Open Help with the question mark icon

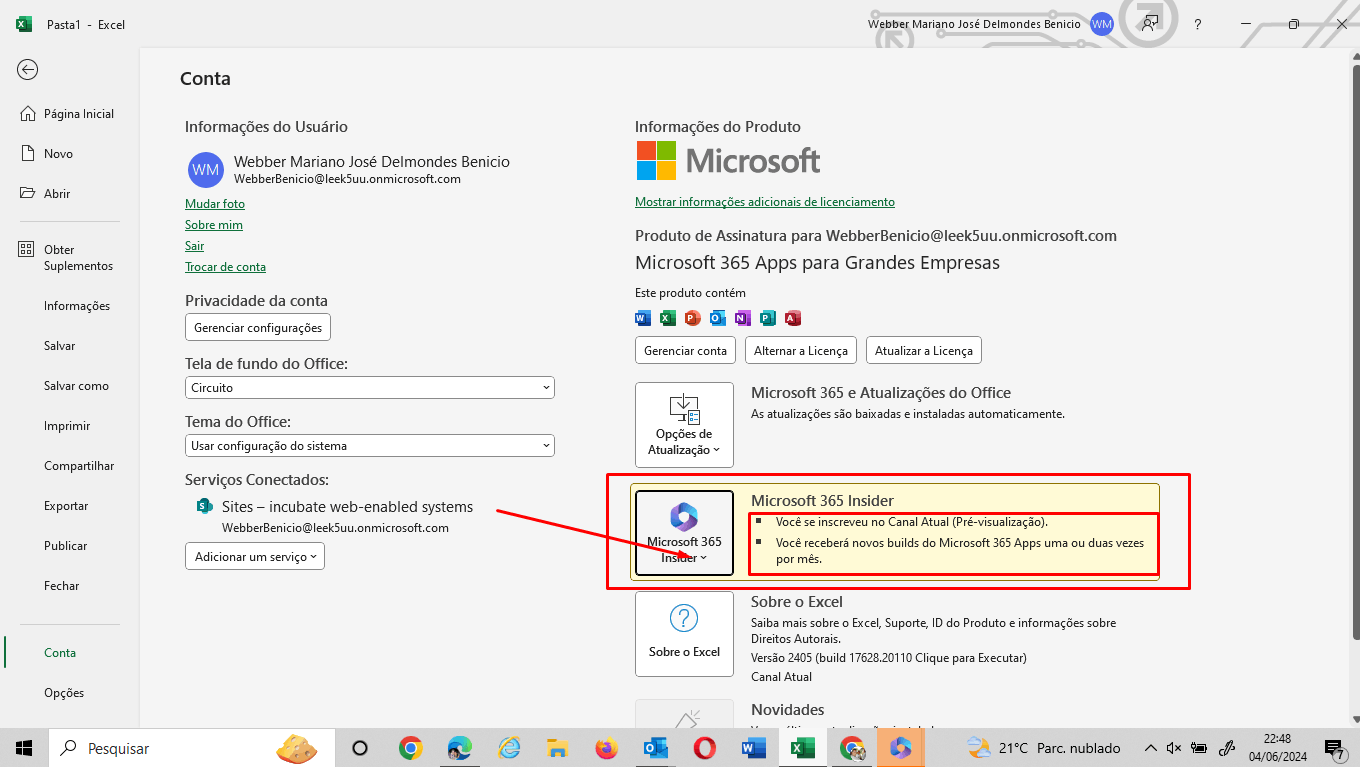[x=1198, y=24]
